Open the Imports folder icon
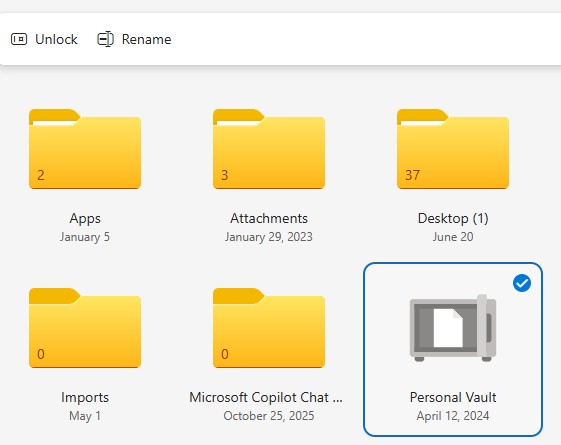Image resolution: width=561 pixels, height=445 pixels. [x=85, y=328]
